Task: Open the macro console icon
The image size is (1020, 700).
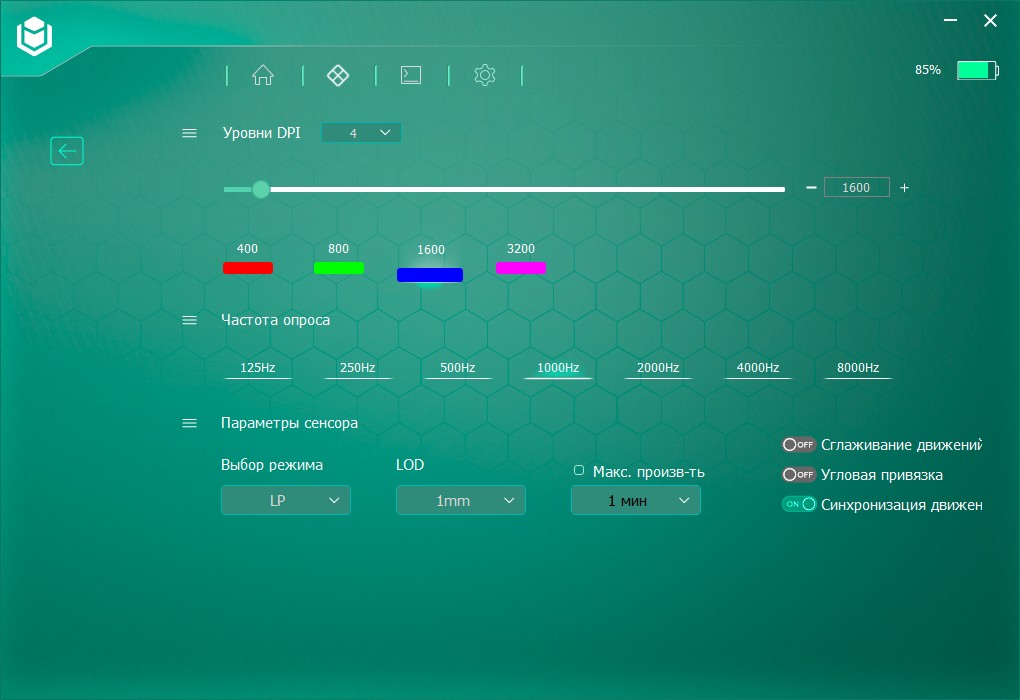Action: point(410,75)
